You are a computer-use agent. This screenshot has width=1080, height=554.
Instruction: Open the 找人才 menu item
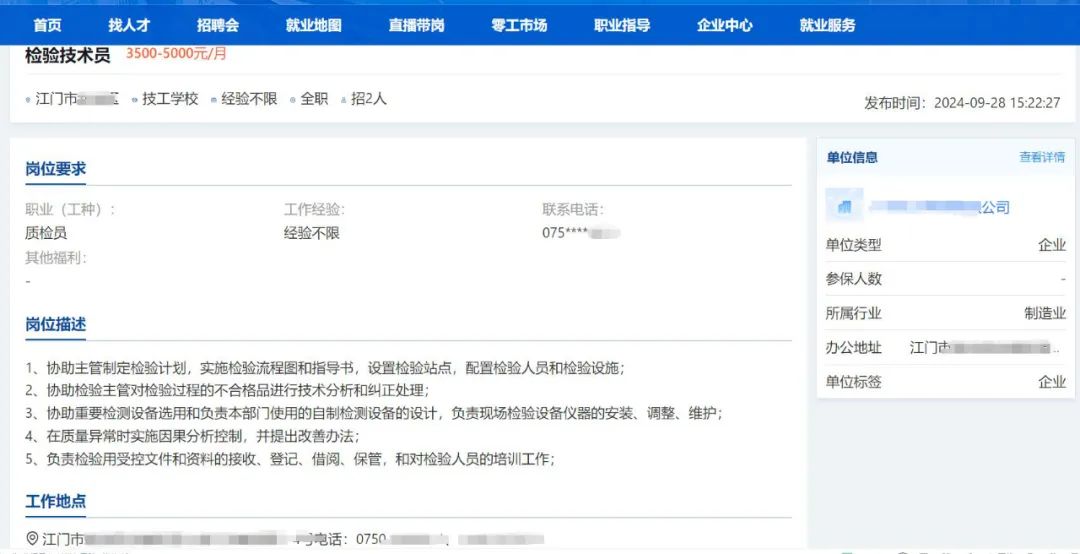point(128,25)
